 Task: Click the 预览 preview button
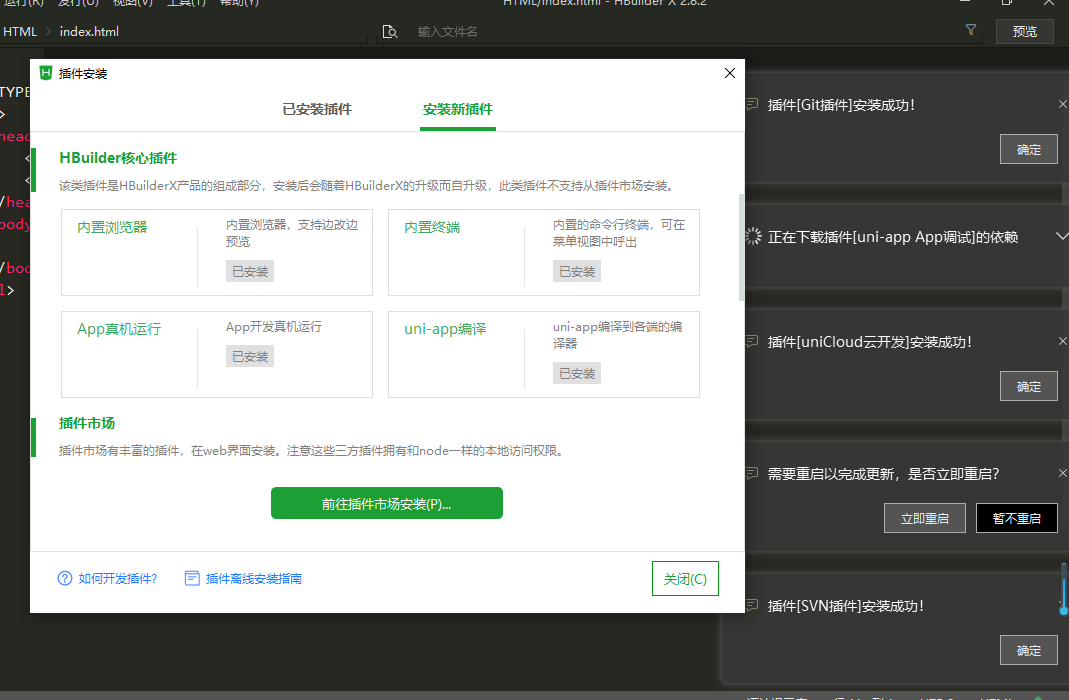(1025, 31)
